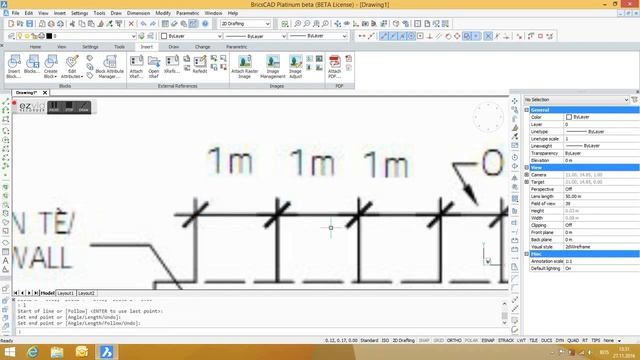Switch to the Home ribbon tab
The width and height of the screenshot is (640, 360).
35,47
